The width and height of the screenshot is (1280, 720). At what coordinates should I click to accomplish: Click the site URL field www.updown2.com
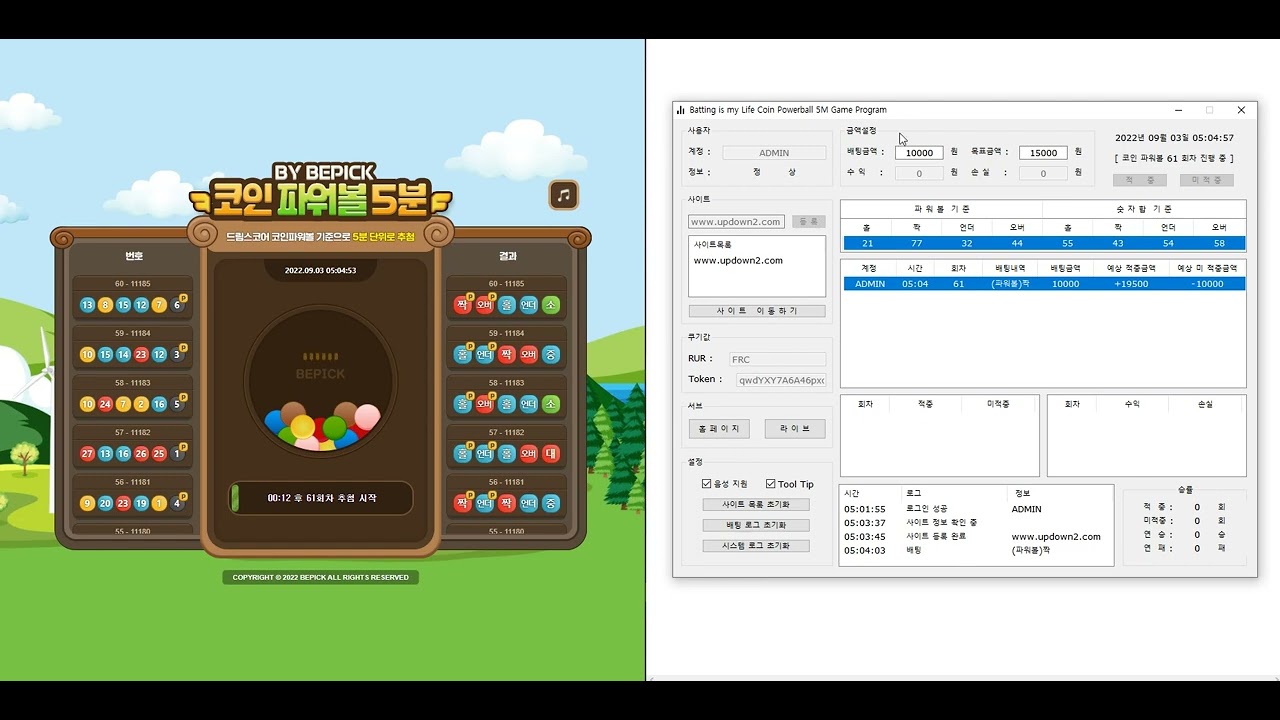coord(736,222)
